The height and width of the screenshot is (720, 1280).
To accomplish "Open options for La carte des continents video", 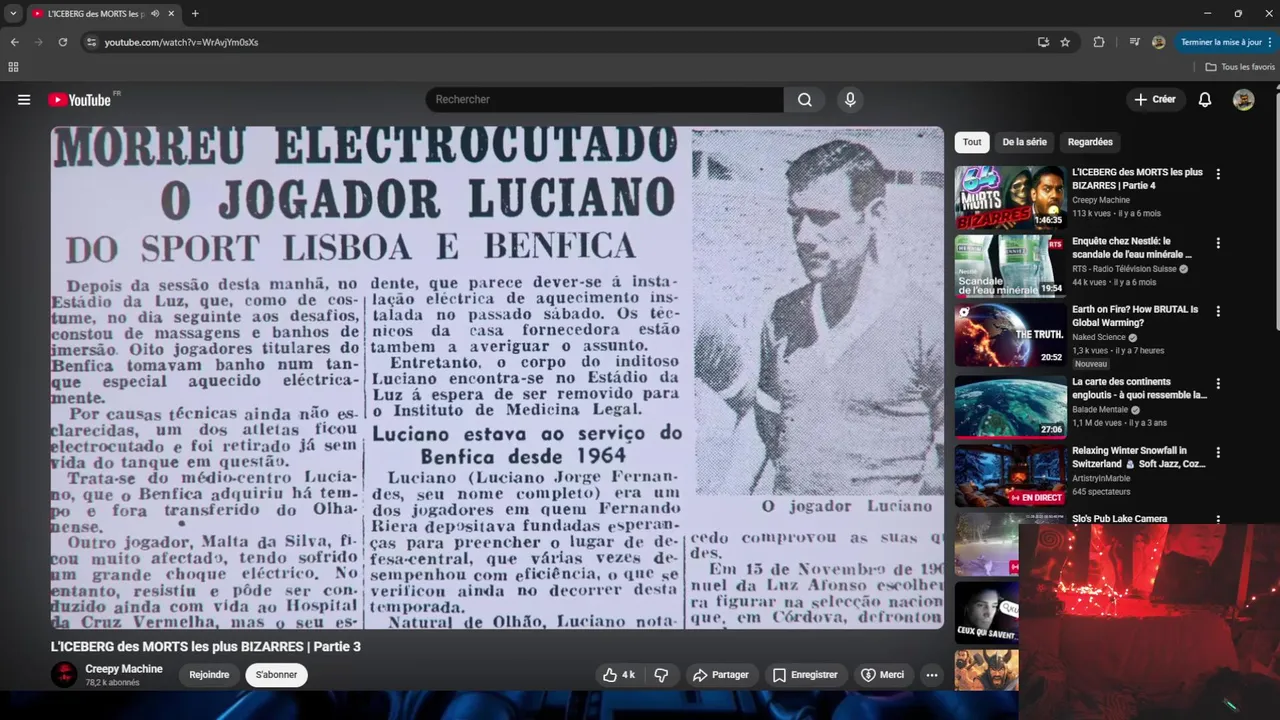I will [1218, 384].
